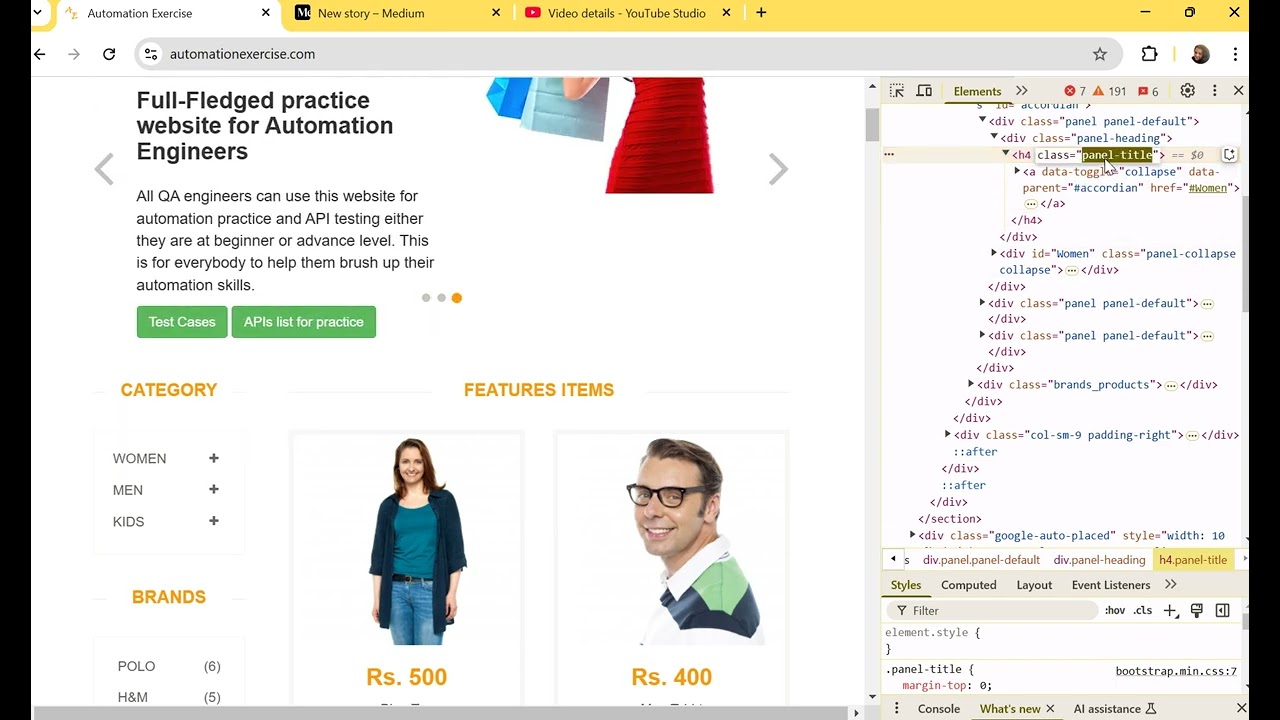Close the DevTools bottom drawer
Image resolution: width=1280 pixels, height=720 pixels.
pos(1241,708)
